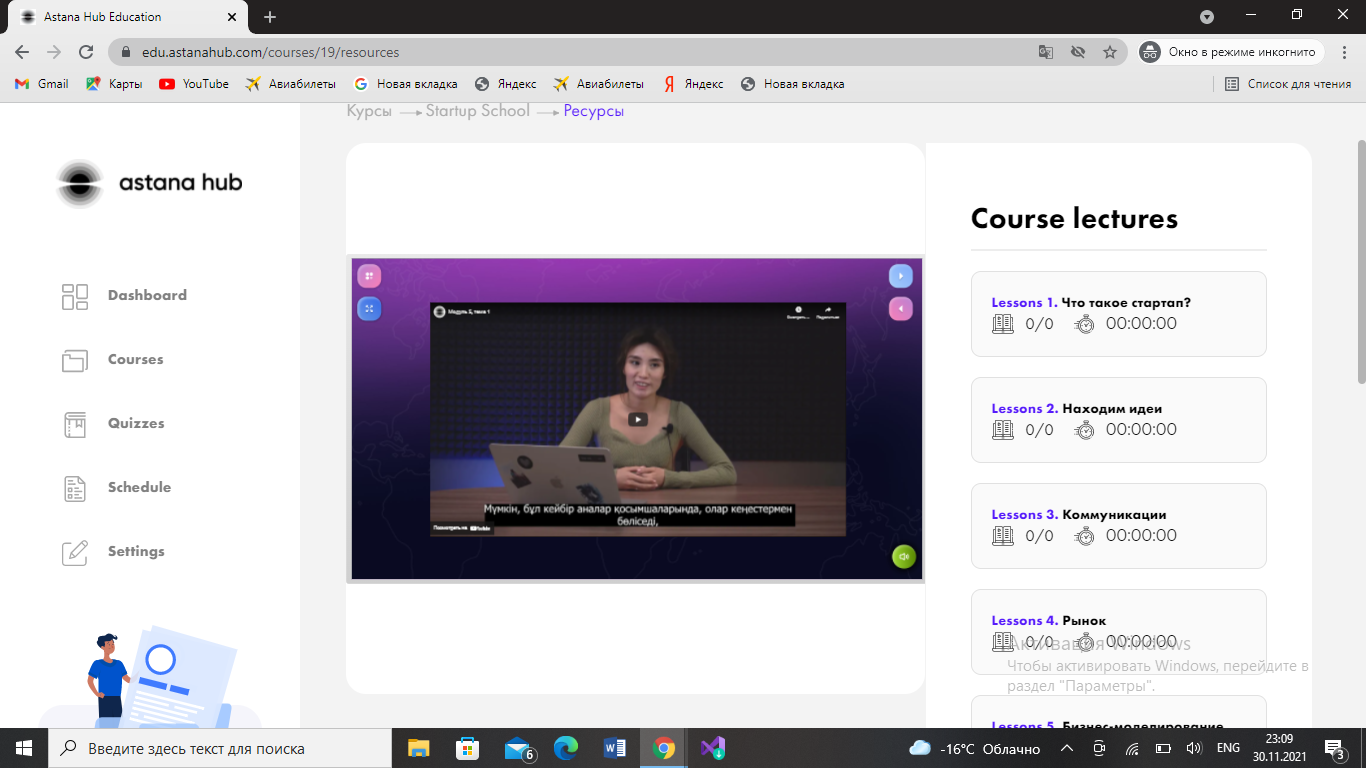The image size is (1366, 768).
Task: Click the Startup School breadcrumb link
Action: point(478,111)
